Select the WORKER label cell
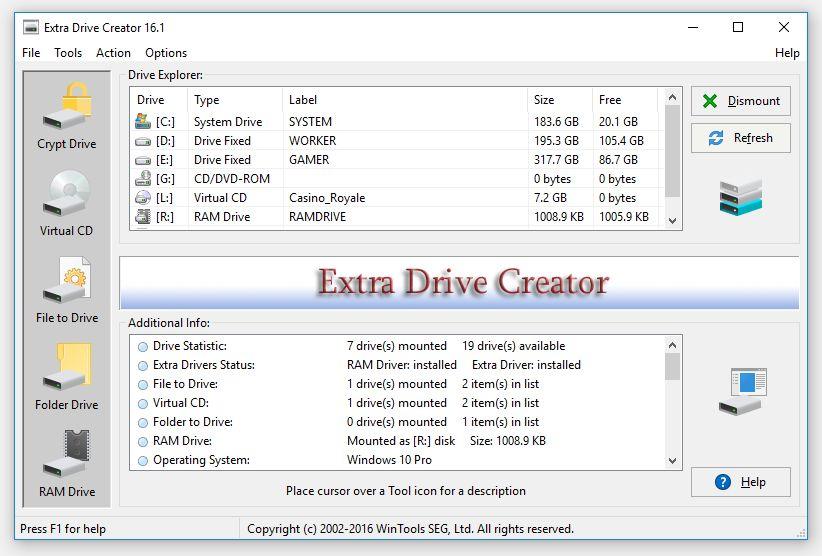Viewport: 822px width, 556px height. tap(312, 140)
